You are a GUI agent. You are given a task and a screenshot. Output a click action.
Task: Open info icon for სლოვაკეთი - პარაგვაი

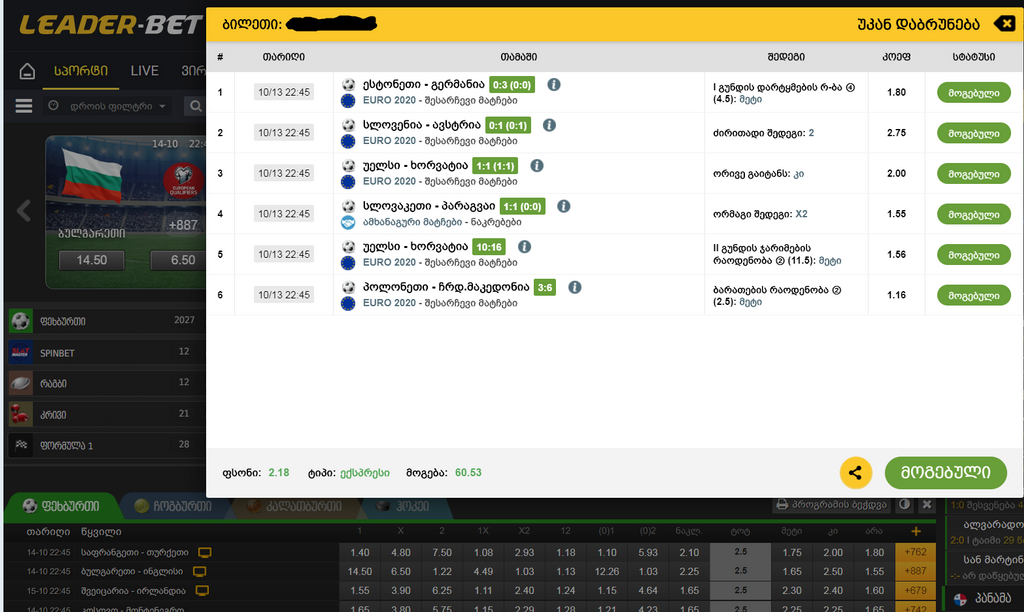564,206
